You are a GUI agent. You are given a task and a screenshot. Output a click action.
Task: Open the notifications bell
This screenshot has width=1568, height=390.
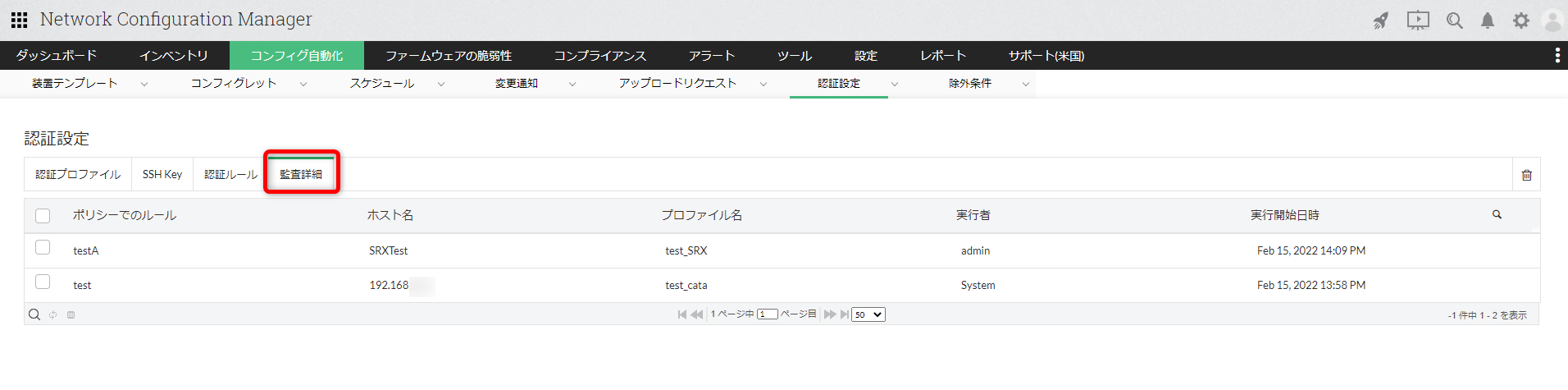coord(1488,21)
